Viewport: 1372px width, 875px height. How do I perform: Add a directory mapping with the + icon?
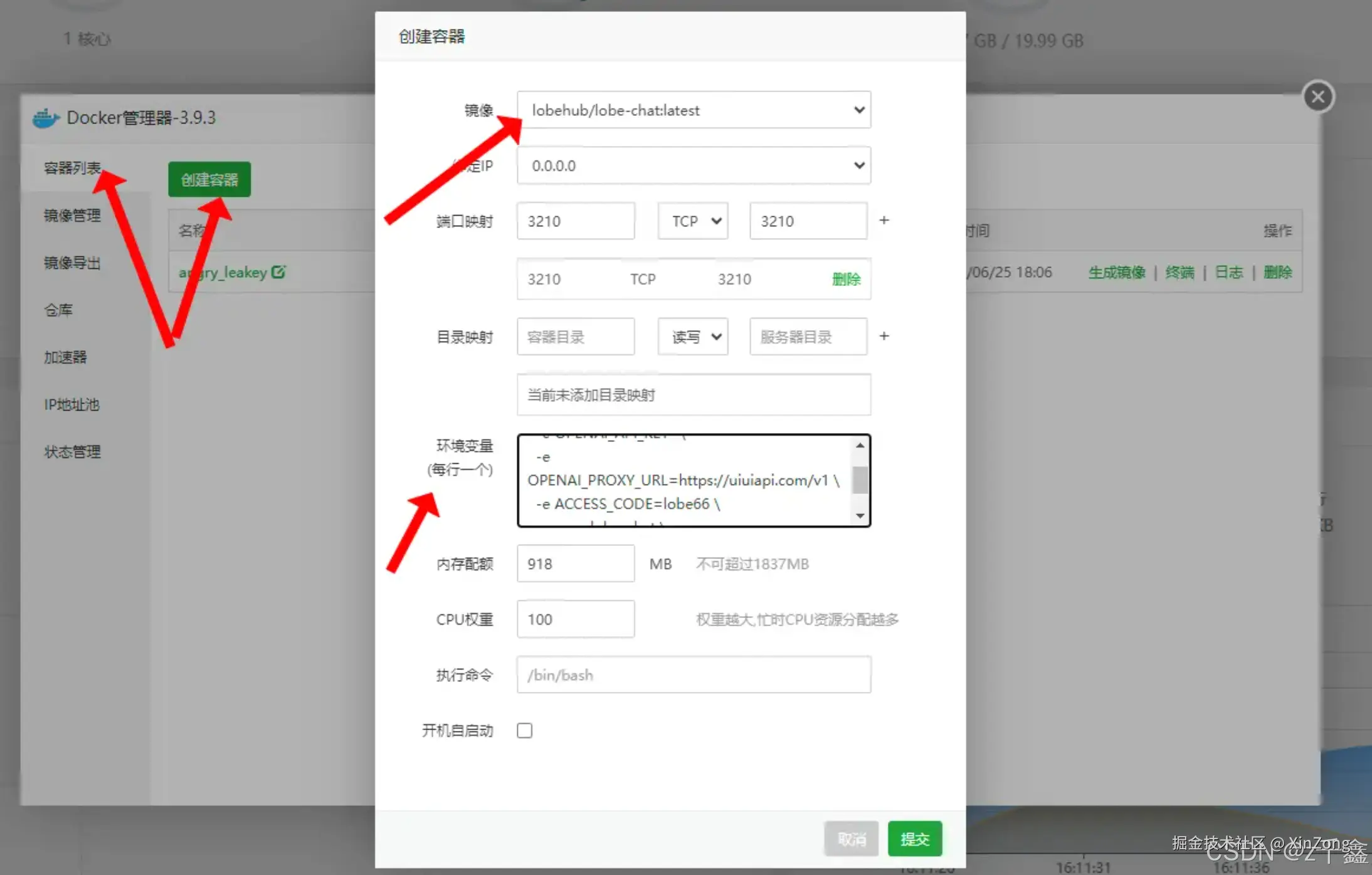click(884, 336)
